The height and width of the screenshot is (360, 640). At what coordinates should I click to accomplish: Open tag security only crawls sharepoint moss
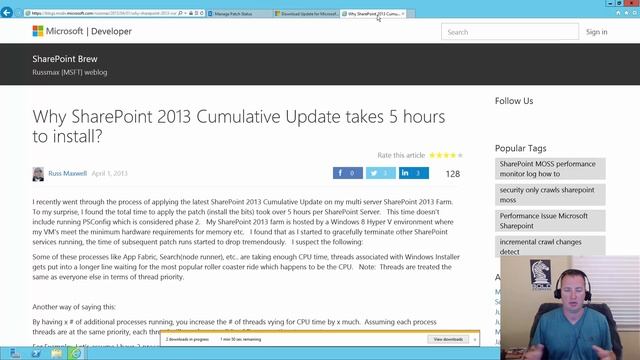click(x=550, y=195)
